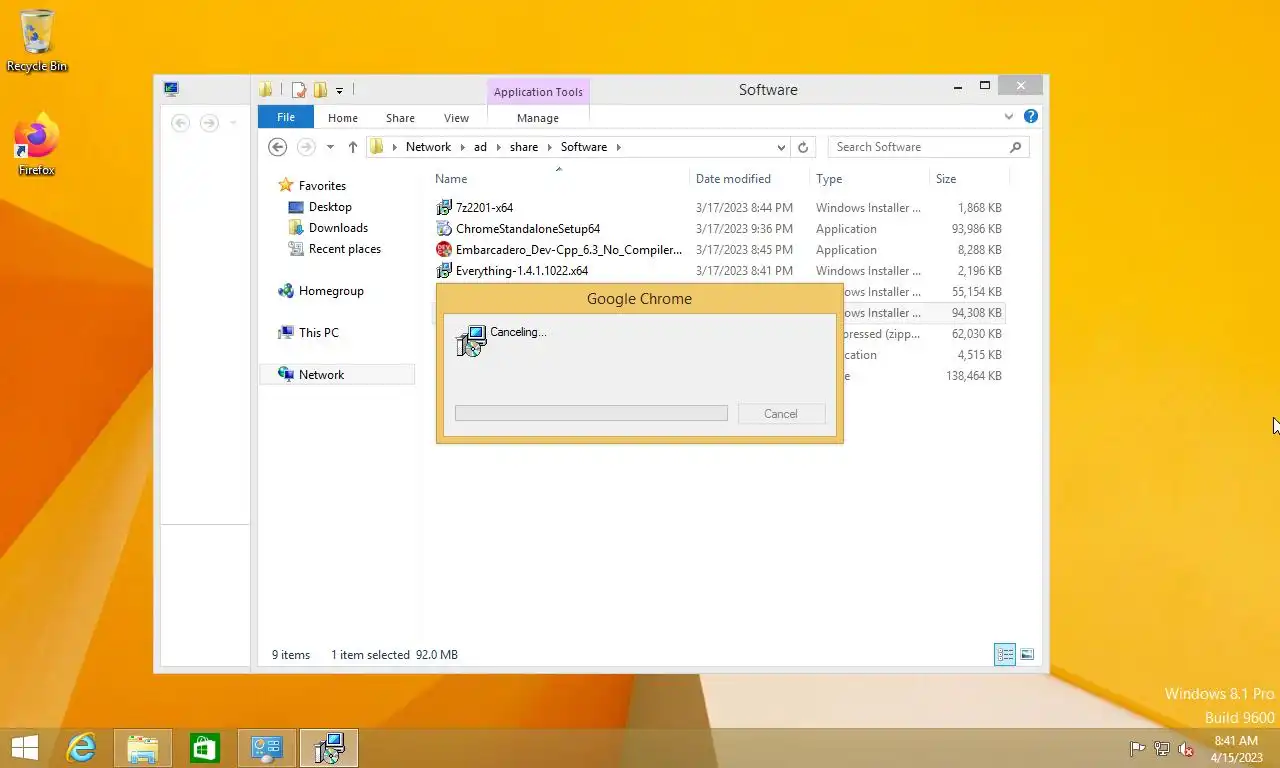Open the Firefox desktop shortcut

(37, 144)
